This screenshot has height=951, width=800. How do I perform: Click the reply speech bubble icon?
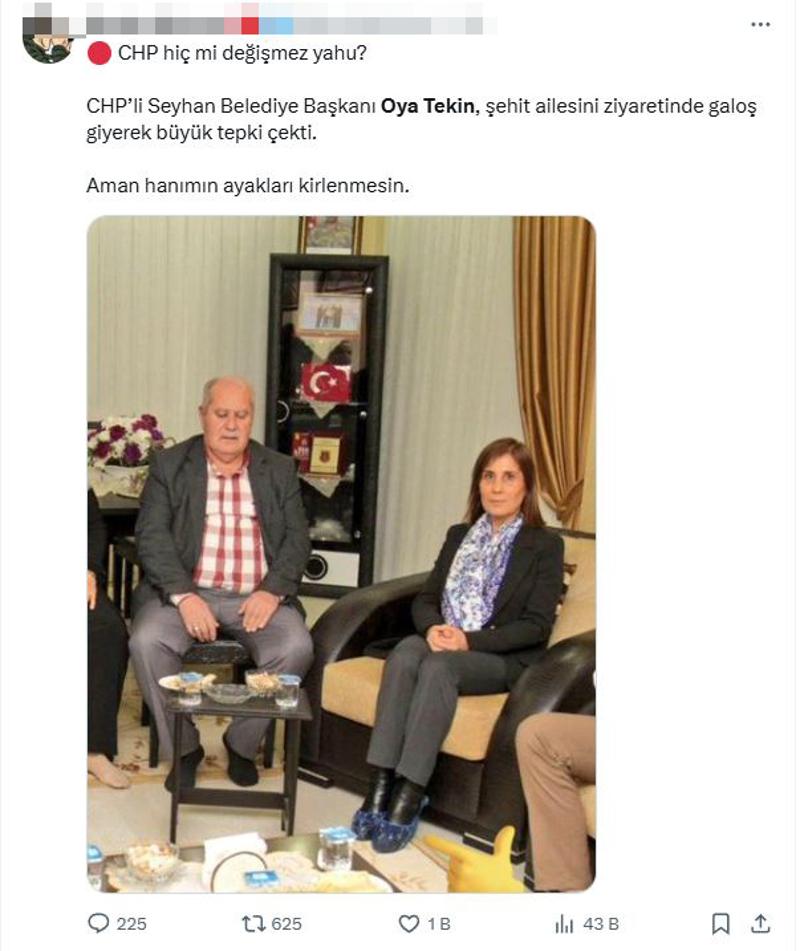click(98, 923)
